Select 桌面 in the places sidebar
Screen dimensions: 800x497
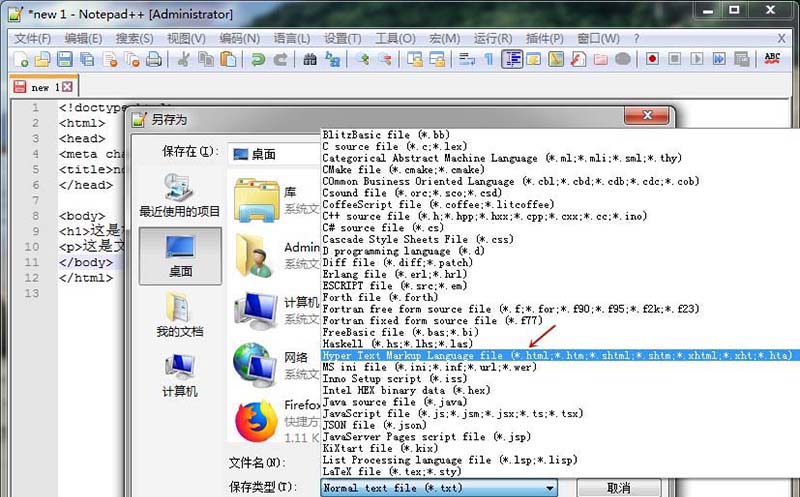click(180, 256)
